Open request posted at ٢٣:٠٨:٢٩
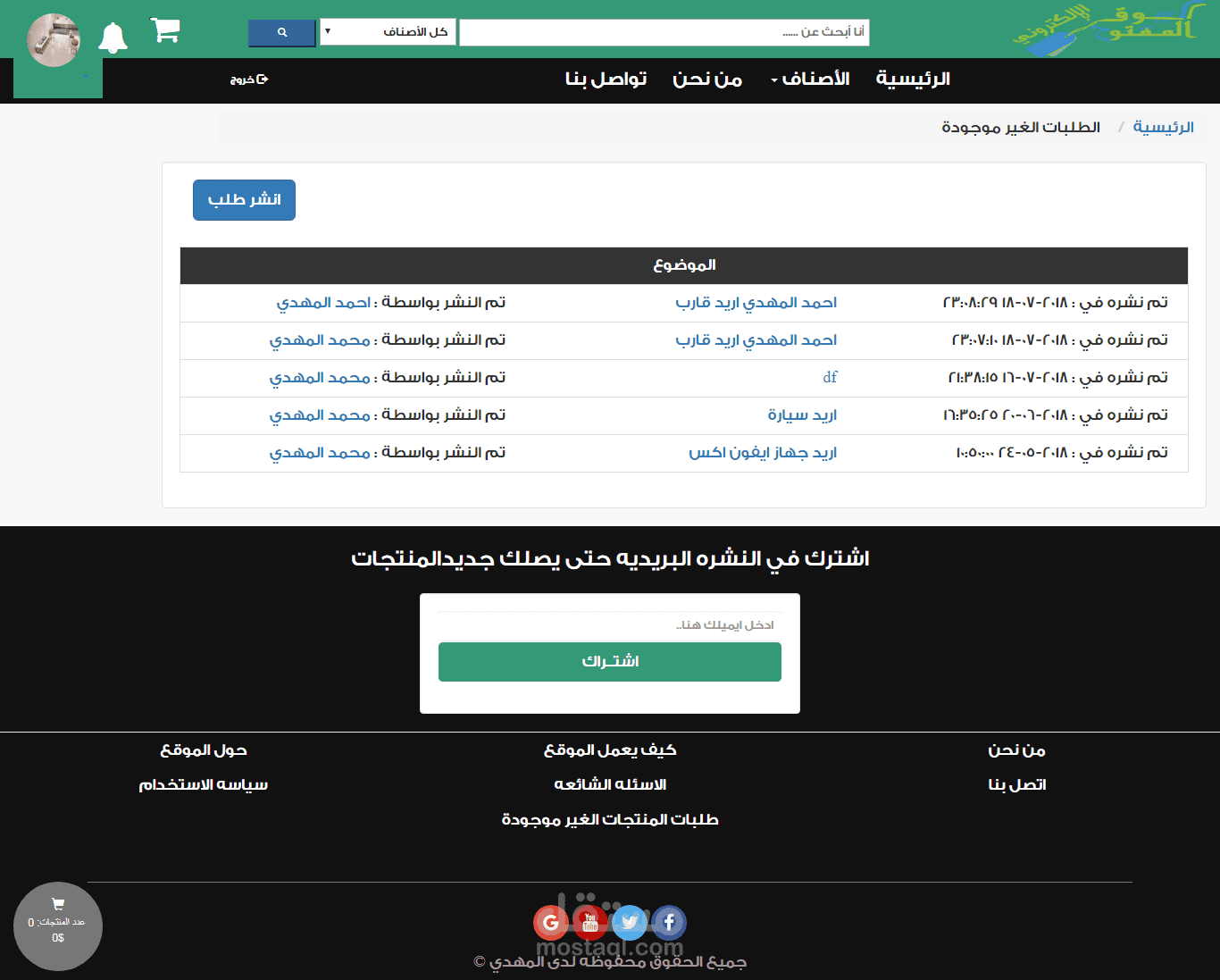1220x980 pixels. click(x=756, y=303)
